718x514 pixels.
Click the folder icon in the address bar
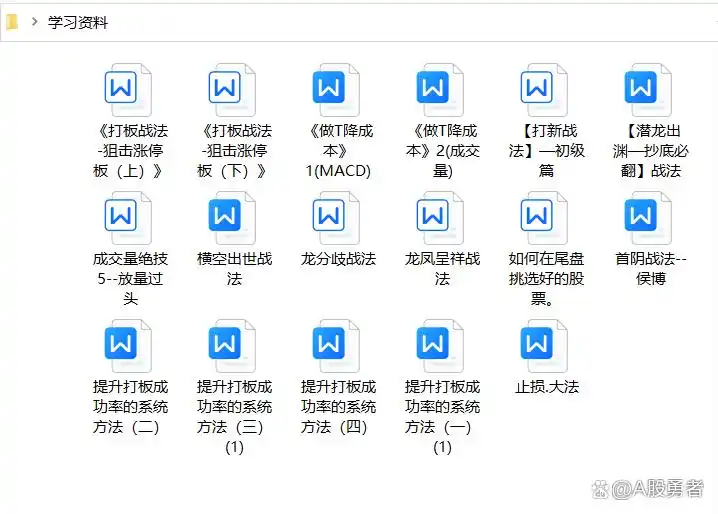(12, 22)
